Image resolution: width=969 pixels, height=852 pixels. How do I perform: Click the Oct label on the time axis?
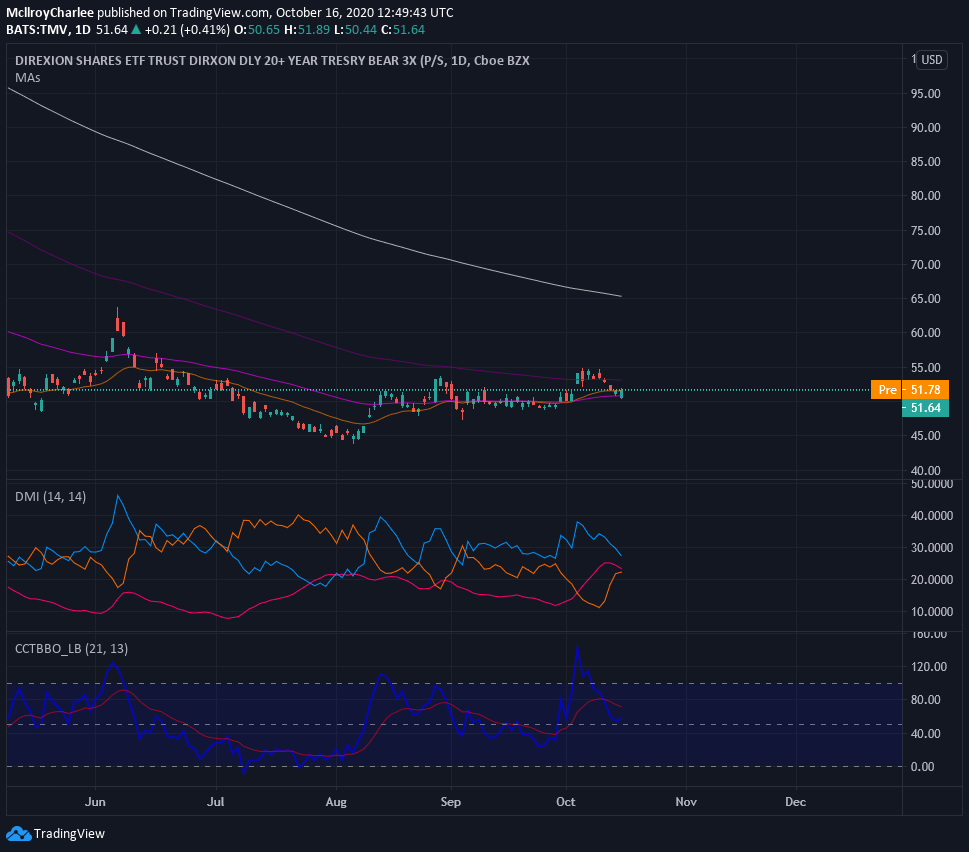[565, 802]
